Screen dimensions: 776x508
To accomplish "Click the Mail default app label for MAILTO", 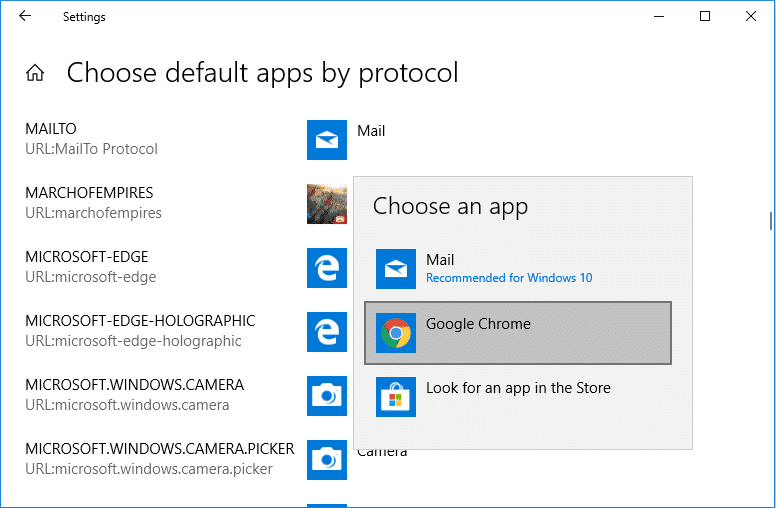I will pos(371,131).
